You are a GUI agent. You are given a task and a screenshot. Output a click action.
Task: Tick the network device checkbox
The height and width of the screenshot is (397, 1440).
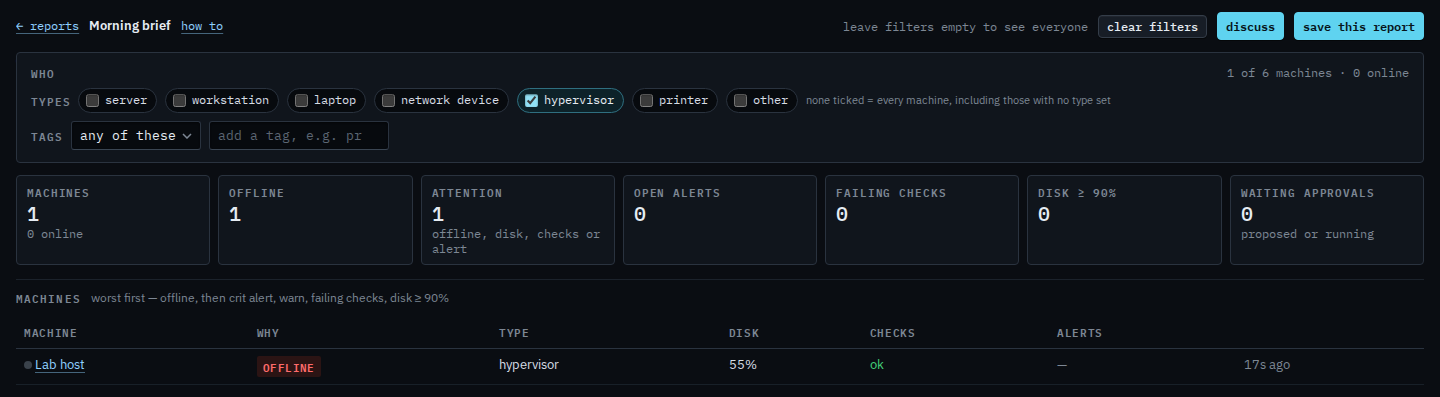pyautogui.click(x=388, y=100)
